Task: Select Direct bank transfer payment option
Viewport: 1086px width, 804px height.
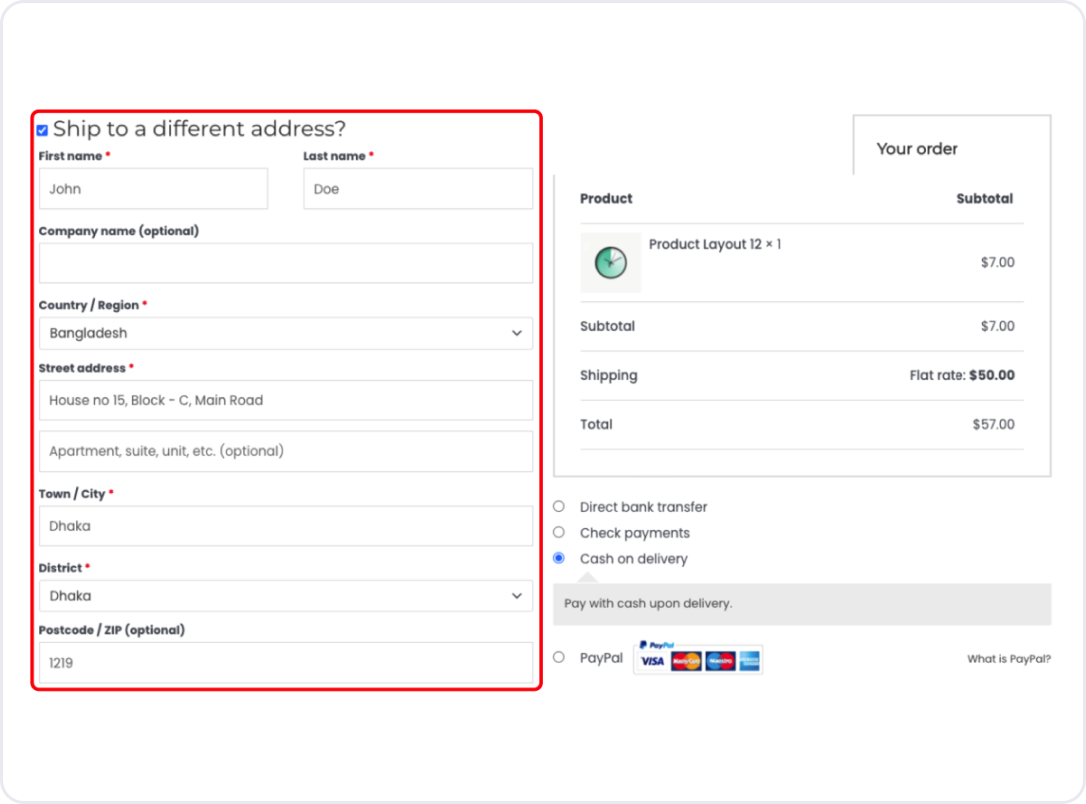Action: click(559, 507)
